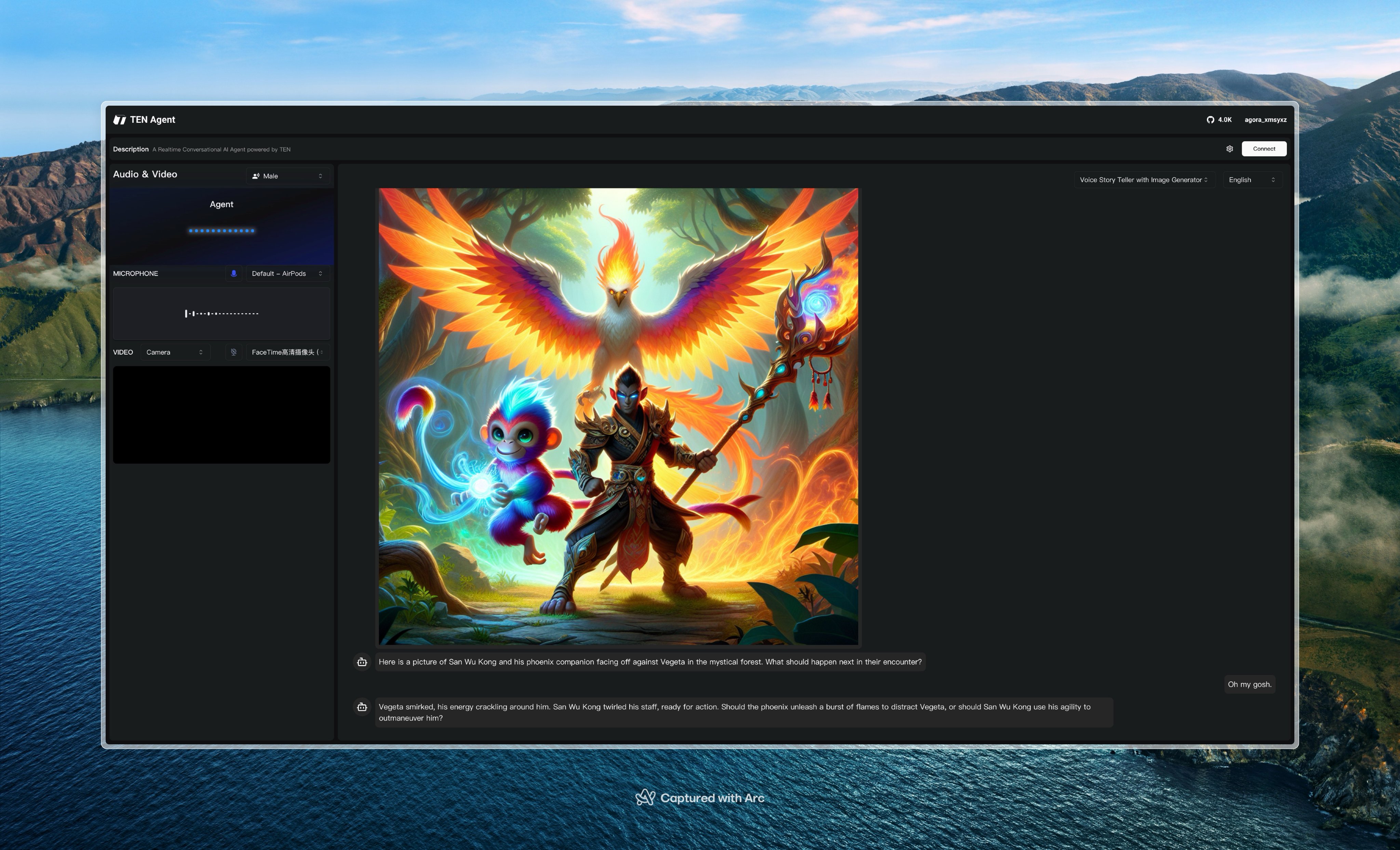Open the GitHub 4.0K stars link
This screenshot has height=850, width=1400.
tap(1219, 119)
